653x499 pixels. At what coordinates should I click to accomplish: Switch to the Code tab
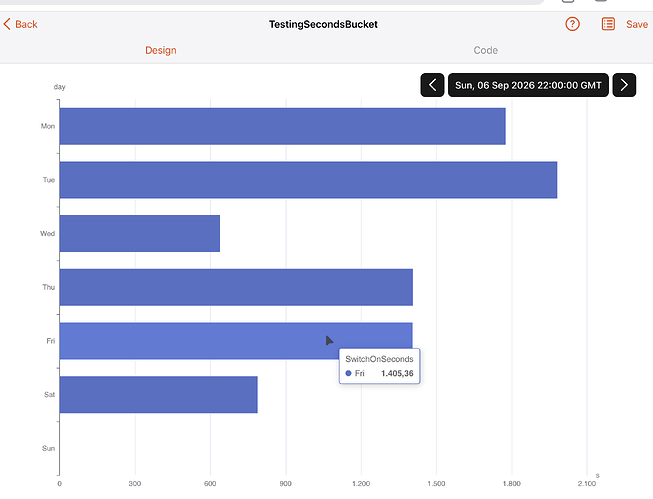click(486, 50)
